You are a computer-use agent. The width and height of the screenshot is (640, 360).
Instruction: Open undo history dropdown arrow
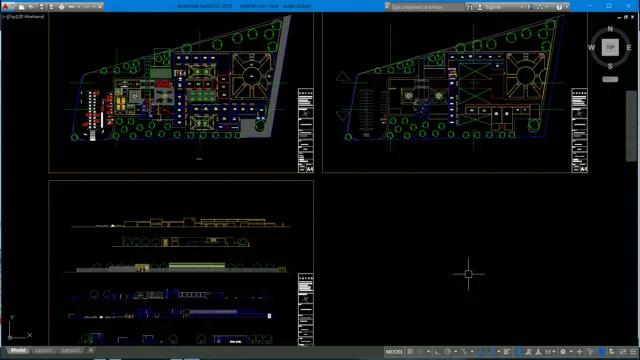79,7
